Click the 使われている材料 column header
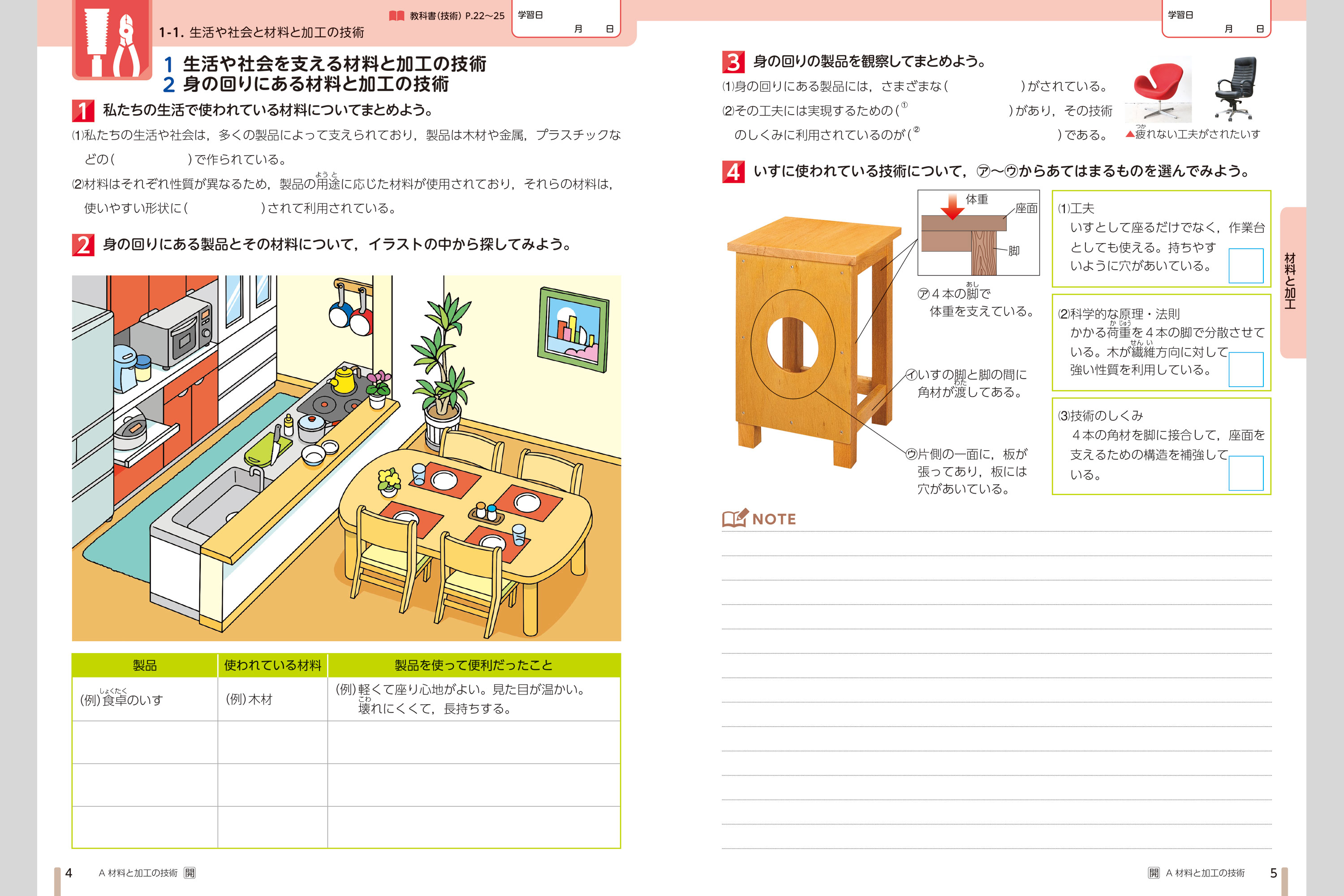1344x896 pixels. [272, 665]
